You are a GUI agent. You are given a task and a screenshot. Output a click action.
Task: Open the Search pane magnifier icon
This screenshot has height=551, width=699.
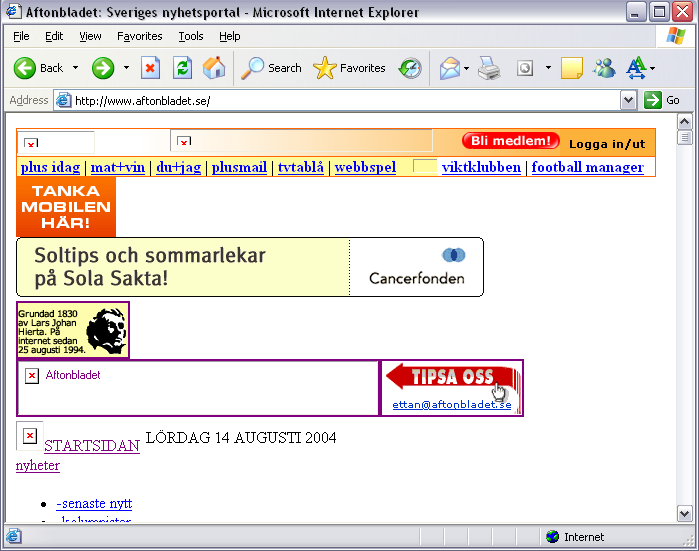253,68
